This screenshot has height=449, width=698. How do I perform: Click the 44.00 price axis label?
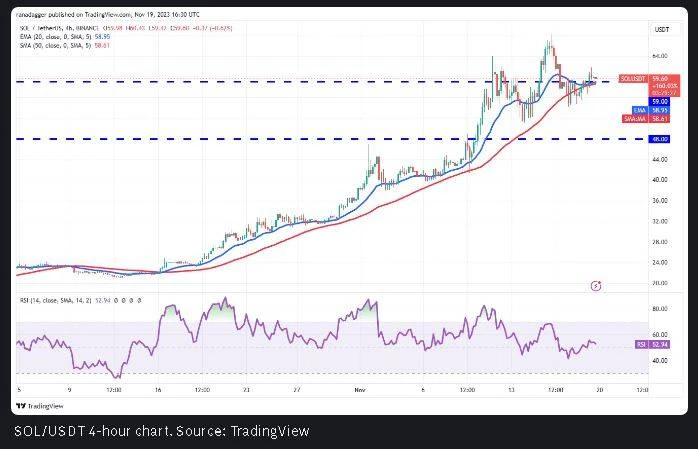click(x=660, y=159)
